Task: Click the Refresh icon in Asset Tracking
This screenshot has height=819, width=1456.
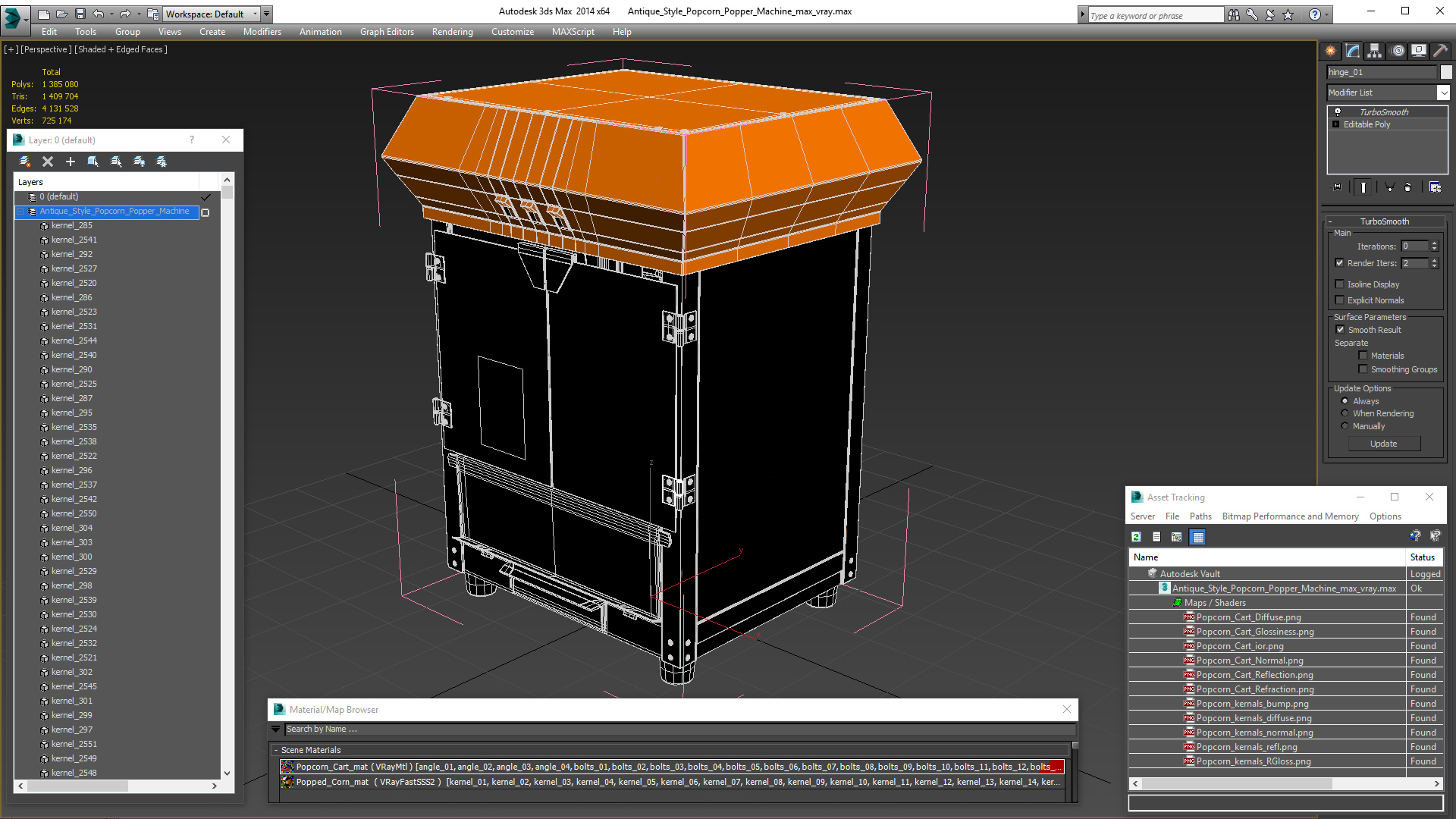Action: point(1136,537)
